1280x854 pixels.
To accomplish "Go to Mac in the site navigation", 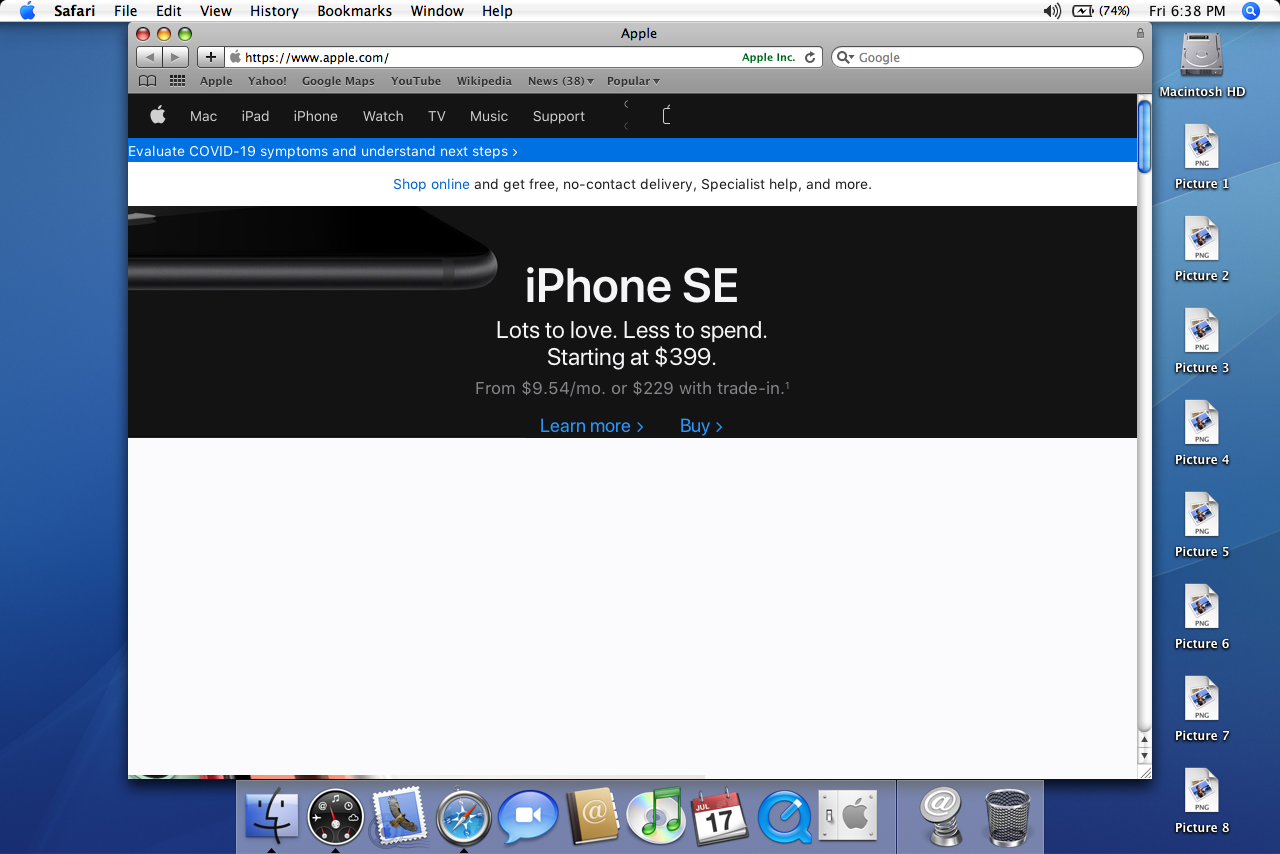I will tap(203, 116).
